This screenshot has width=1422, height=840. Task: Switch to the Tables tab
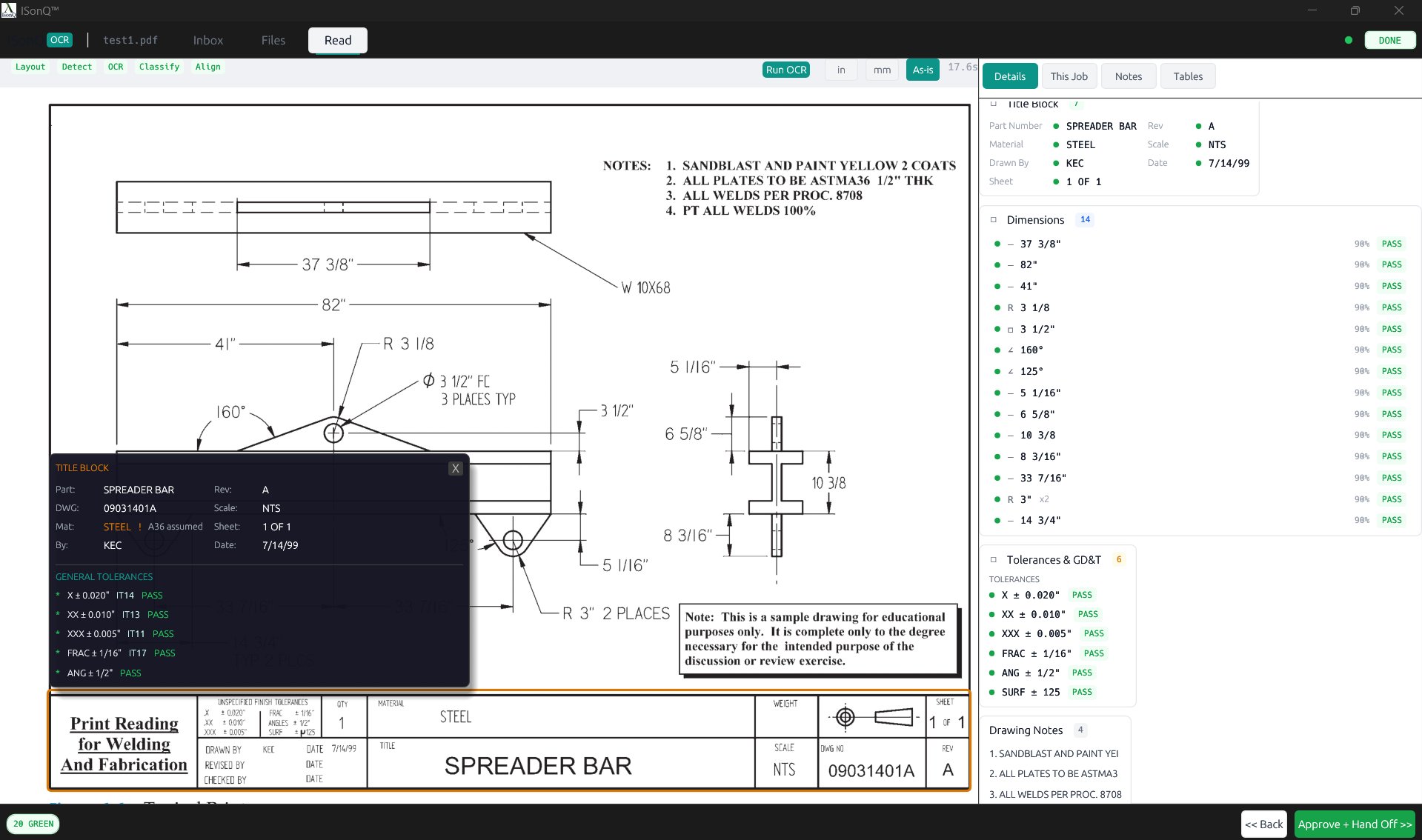pos(1187,76)
